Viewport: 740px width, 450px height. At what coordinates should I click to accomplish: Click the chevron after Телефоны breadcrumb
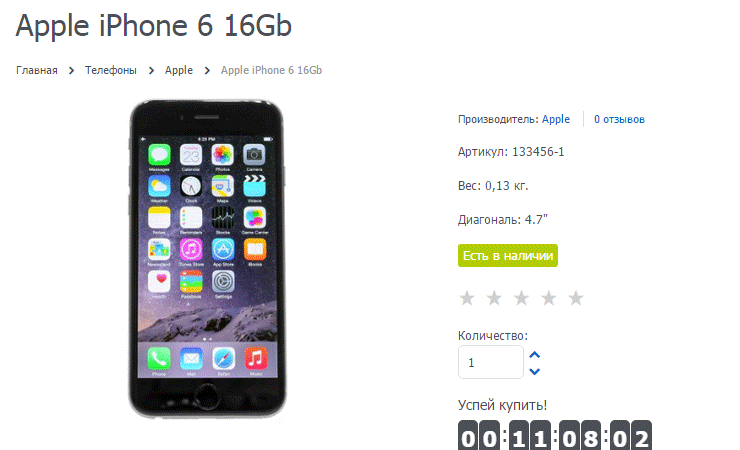click(151, 71)
